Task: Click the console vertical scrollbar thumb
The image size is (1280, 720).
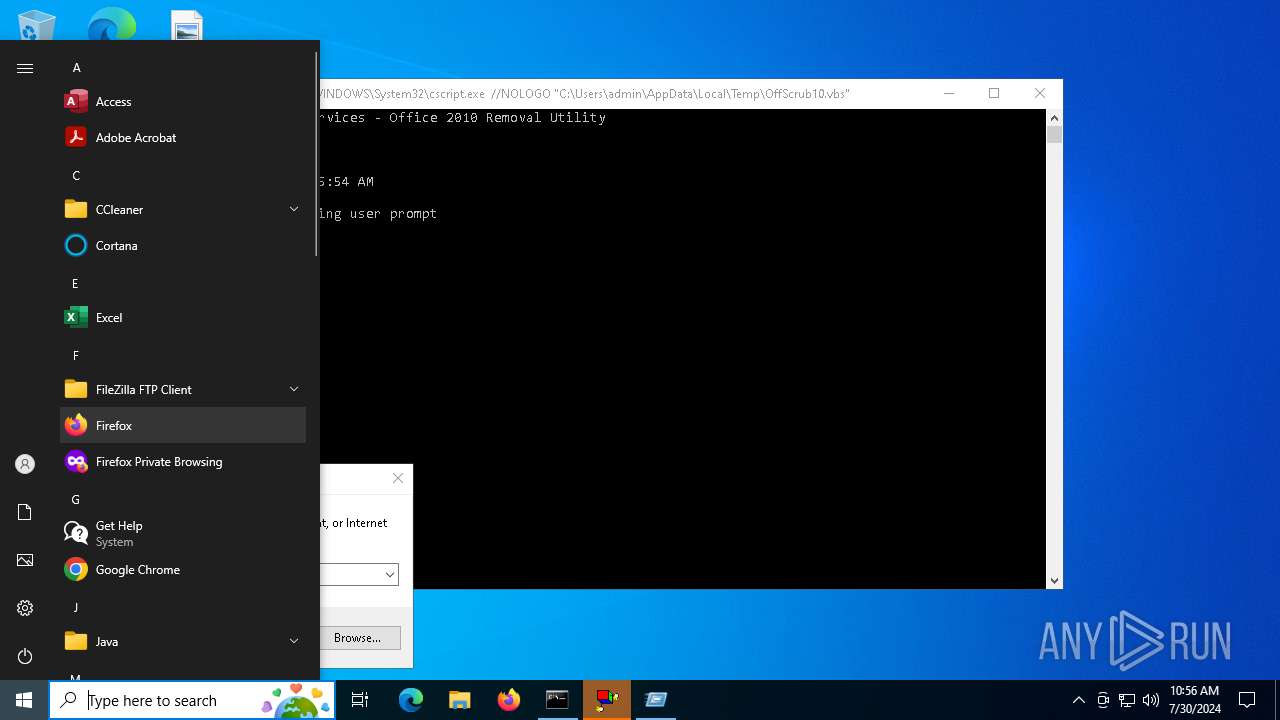Action: 1054,134
